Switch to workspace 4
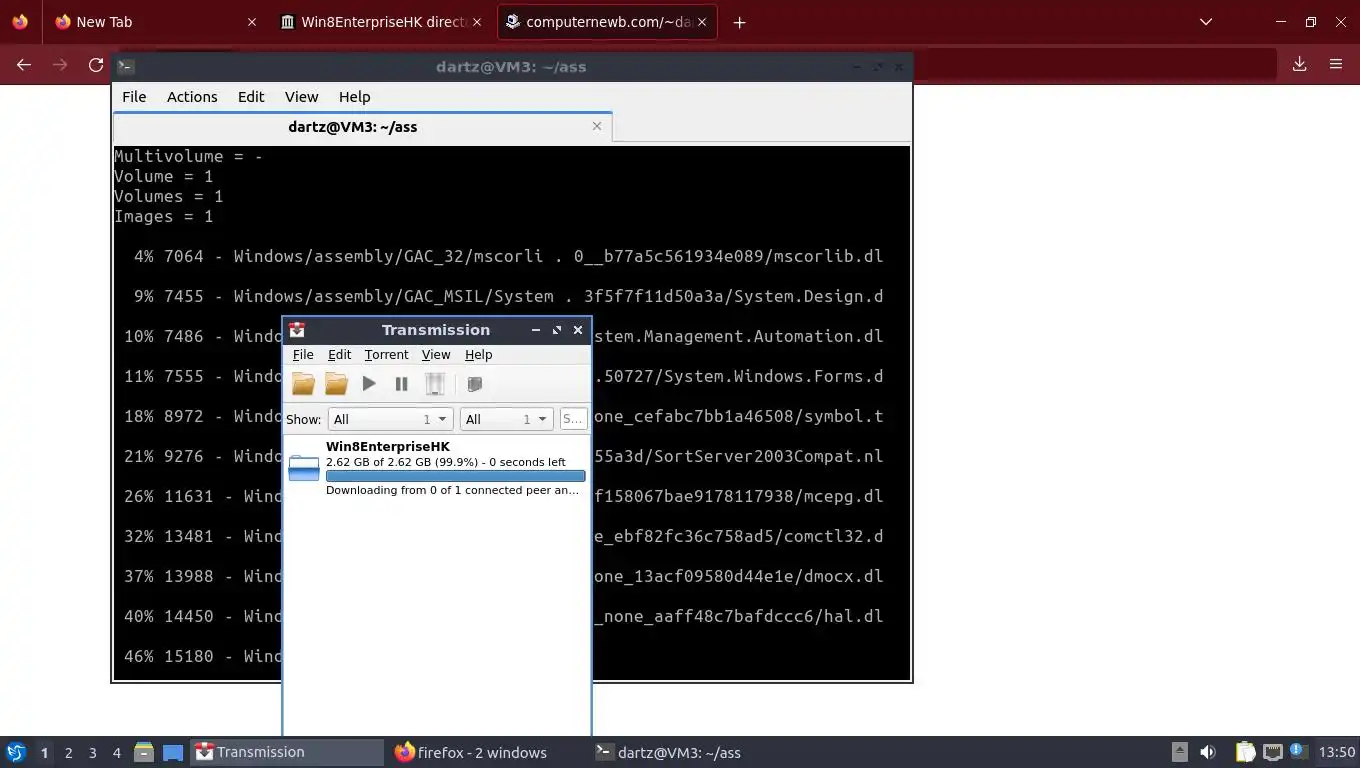Image resolution: width=1360 pixels, height=768 pixels. pos(117,753)
